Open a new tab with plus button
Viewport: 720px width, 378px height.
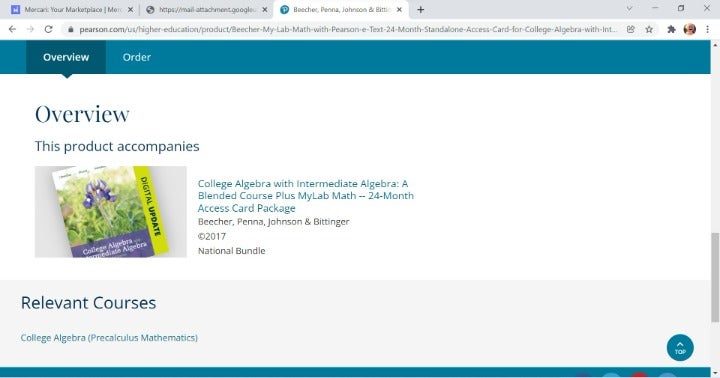pyautogui.click(x=421, y=9)
